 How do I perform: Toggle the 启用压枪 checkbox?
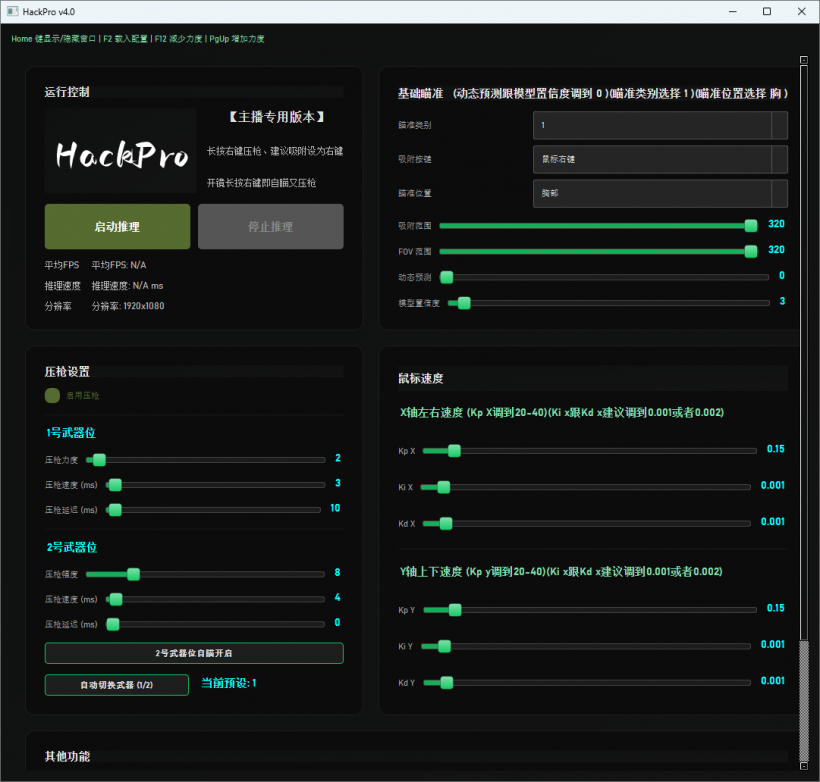point(52,396)
